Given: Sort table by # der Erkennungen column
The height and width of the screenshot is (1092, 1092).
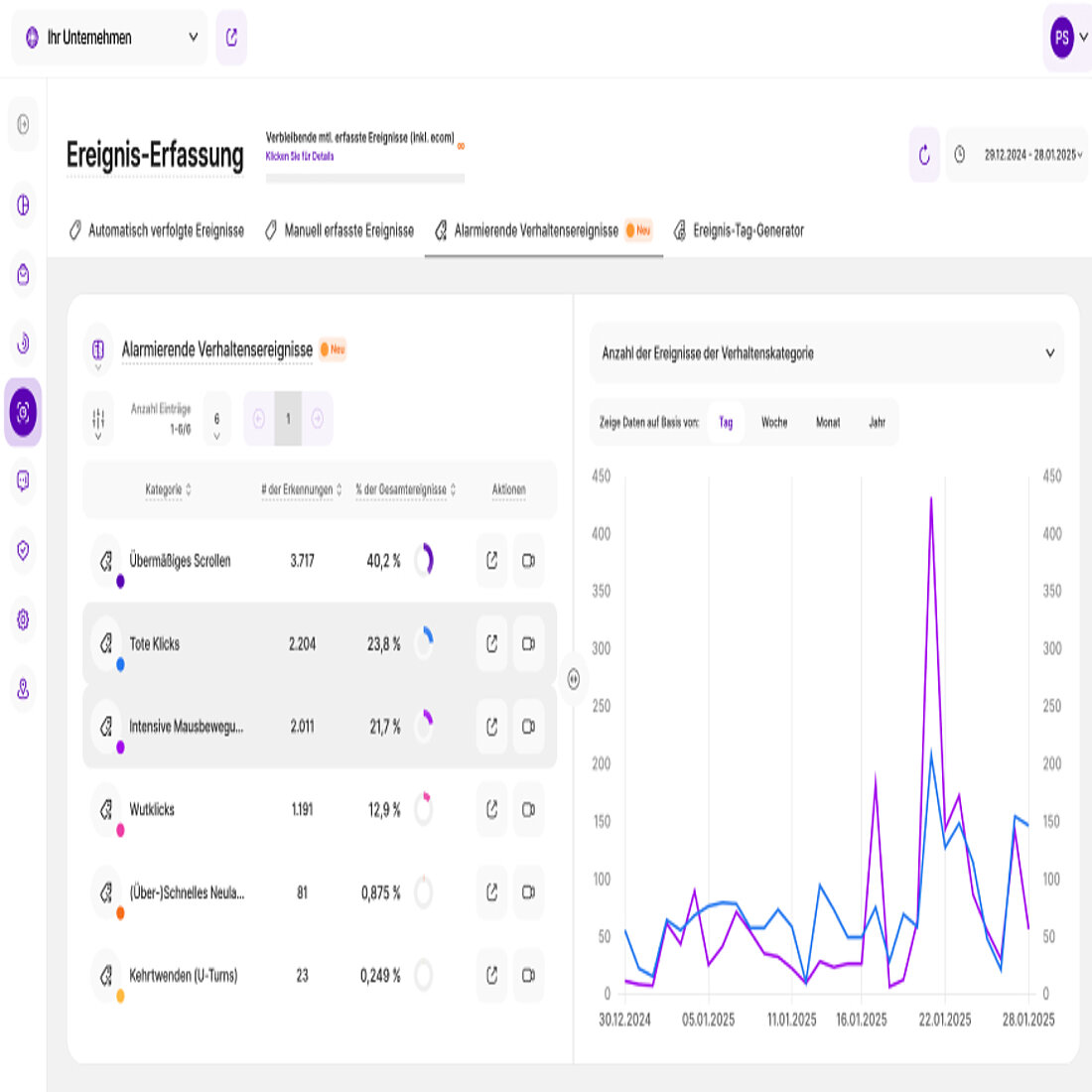Looking at the screenshot, I should (x=301, y=489).
